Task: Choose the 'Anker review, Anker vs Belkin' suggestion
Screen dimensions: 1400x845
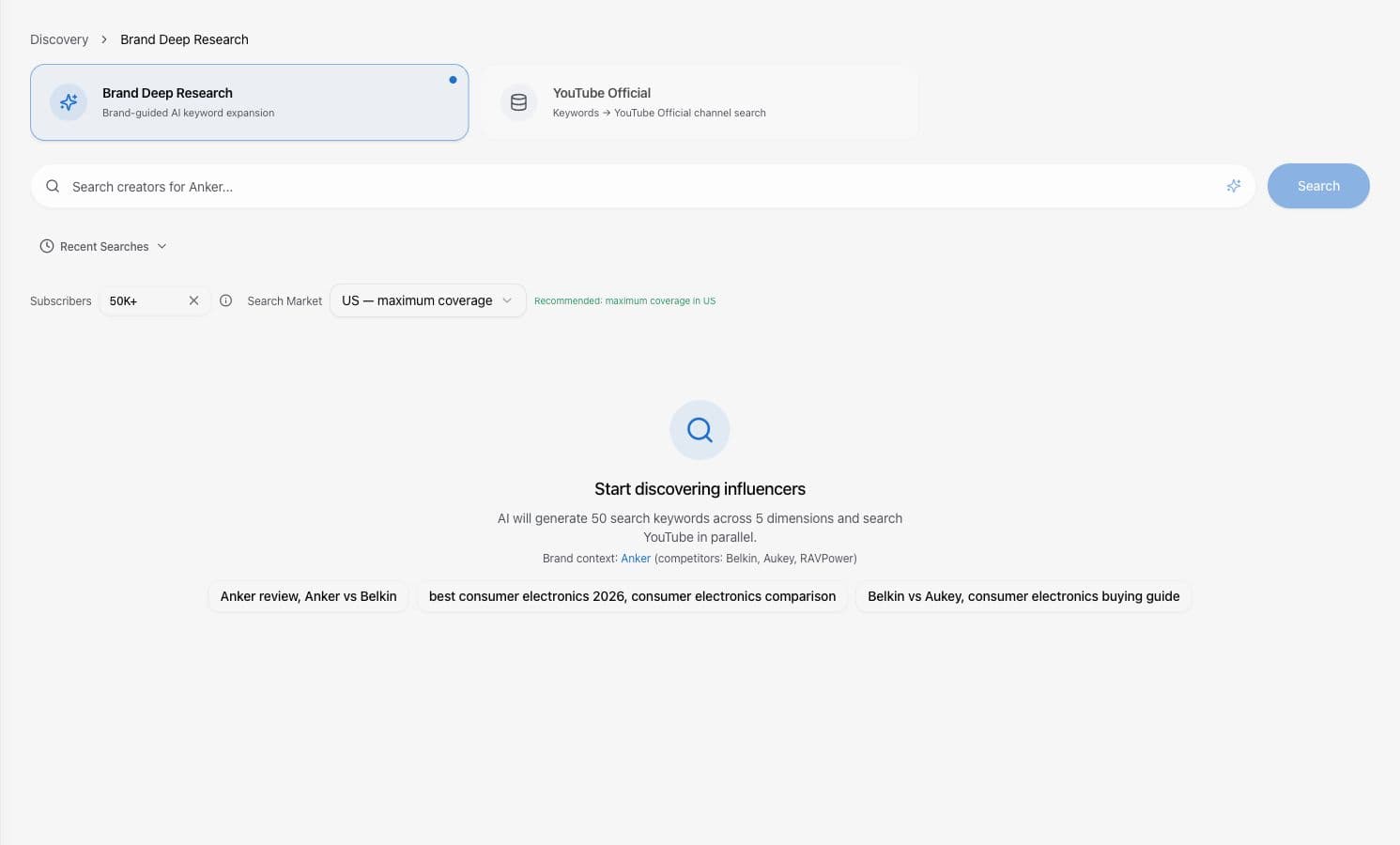Action: coord(308,596)
